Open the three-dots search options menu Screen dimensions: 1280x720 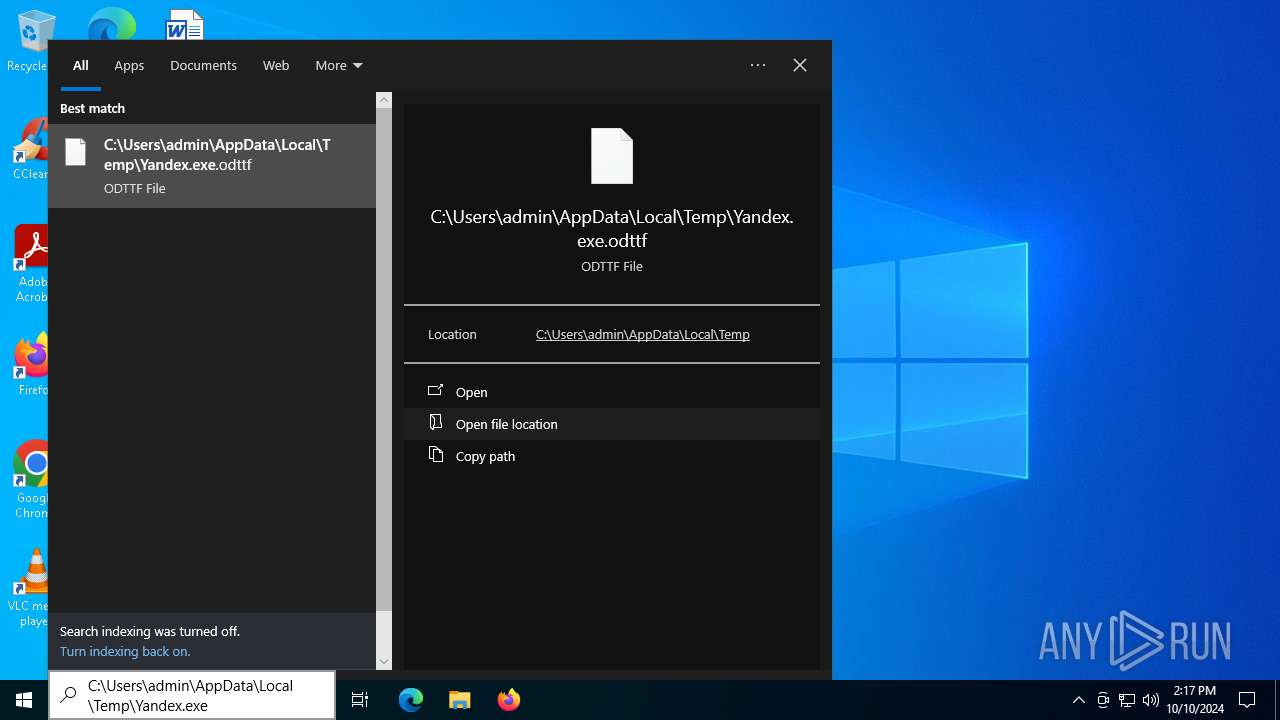[x=758, y=65]
